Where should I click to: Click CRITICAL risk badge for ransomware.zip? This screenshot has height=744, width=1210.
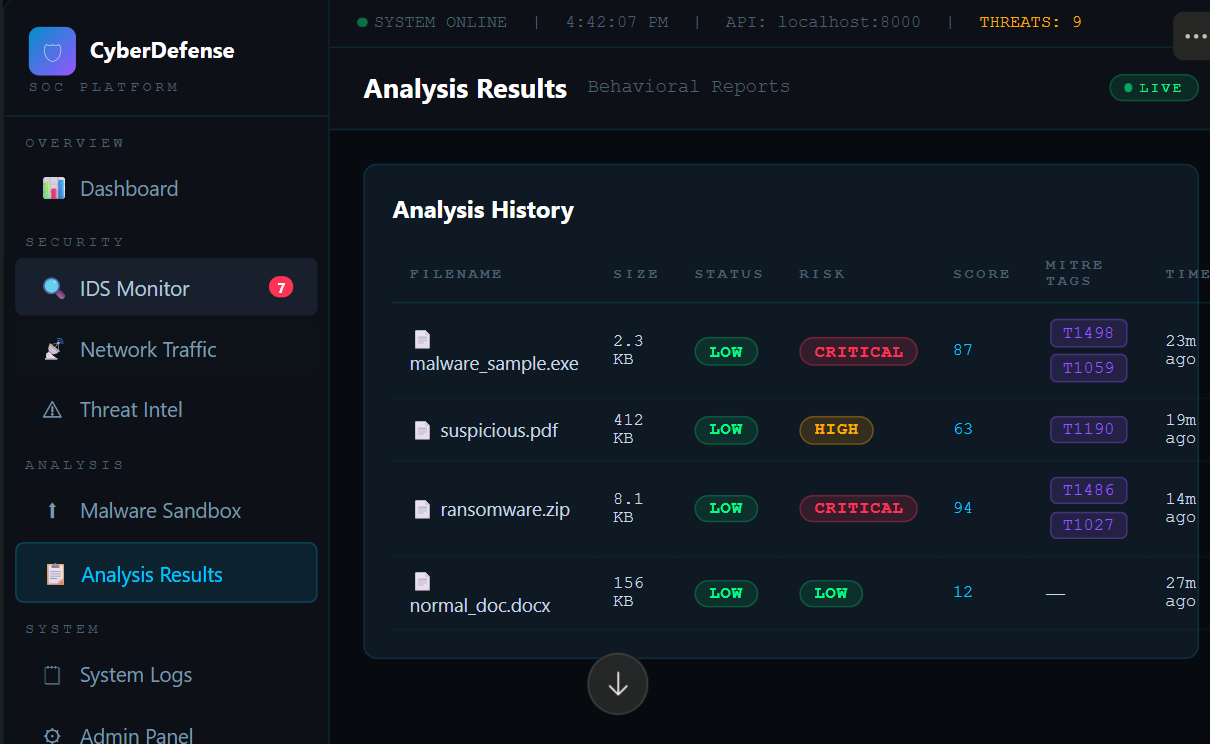[x=858, y=508]
